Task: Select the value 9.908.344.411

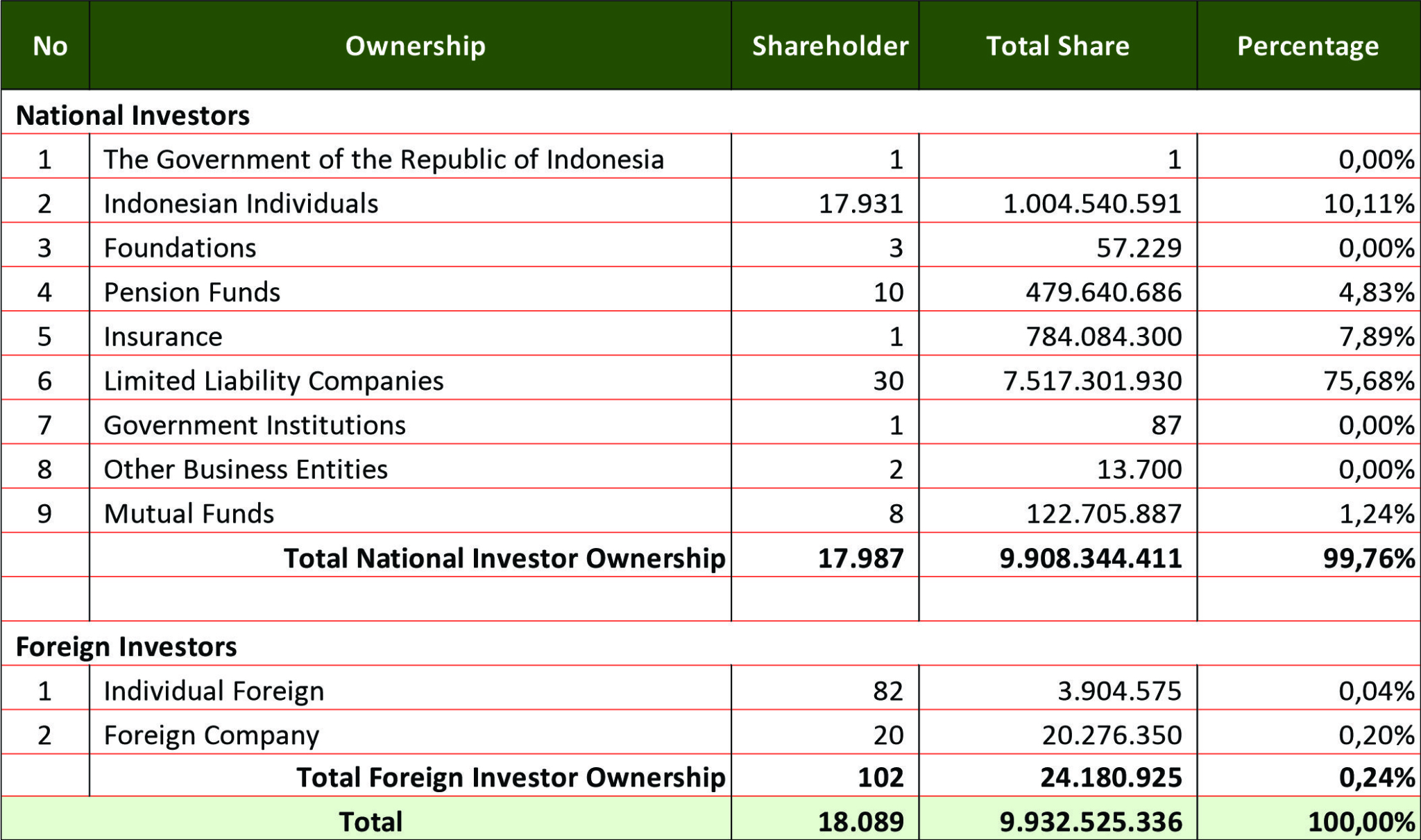Action: coord(1090,558)
